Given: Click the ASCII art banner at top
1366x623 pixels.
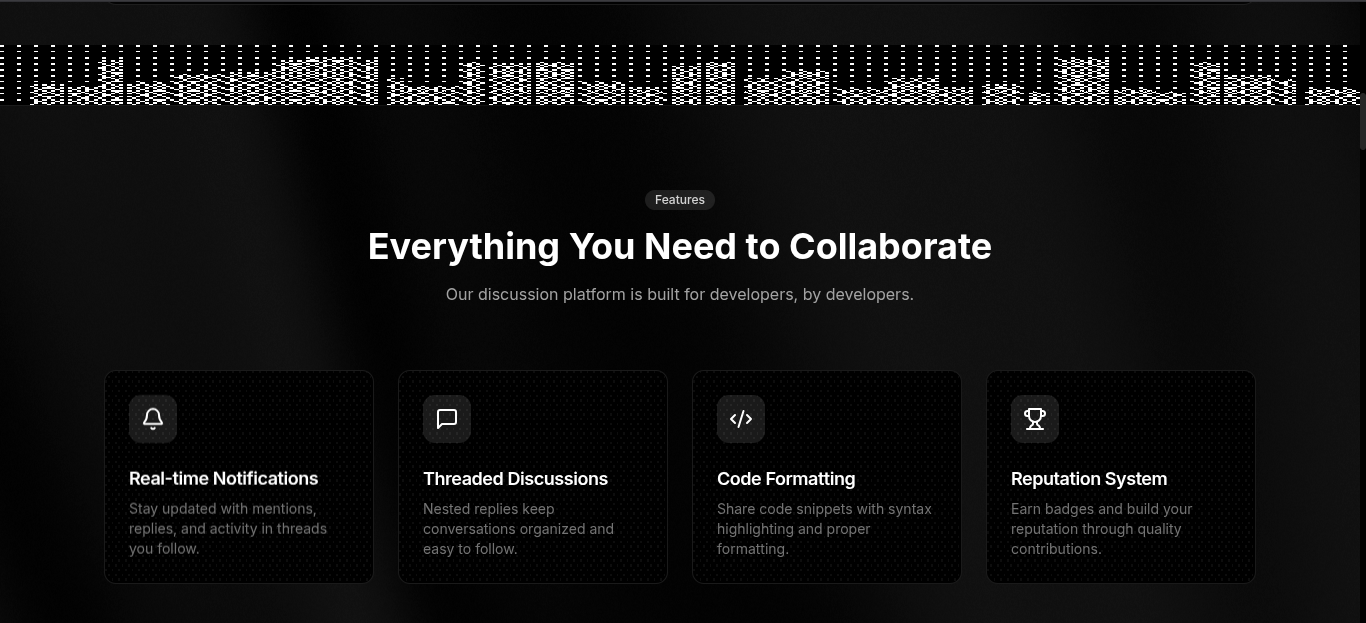Looking at the screenshot, I should coord(683,73).
